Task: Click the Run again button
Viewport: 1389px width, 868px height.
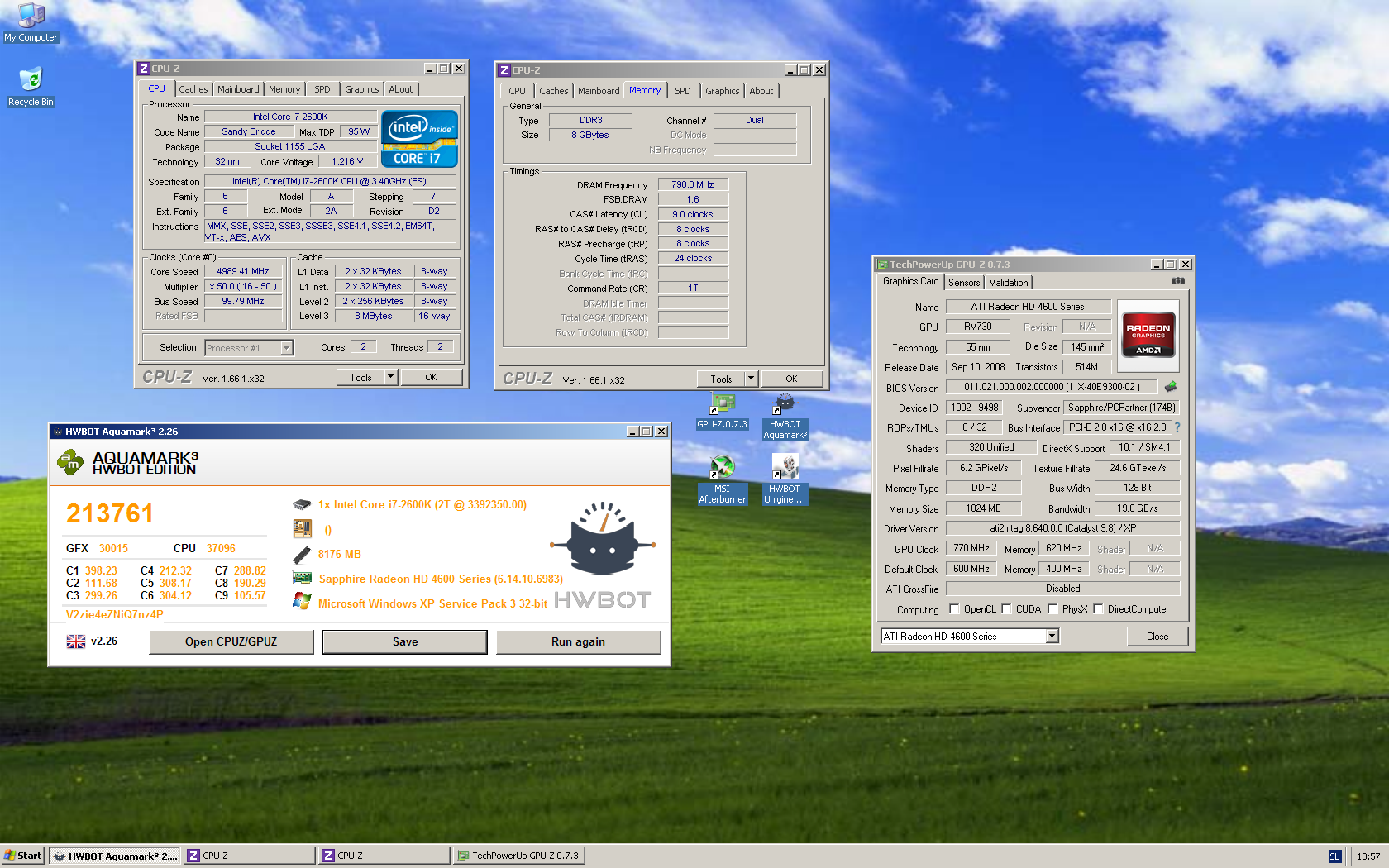Action: 579,641
